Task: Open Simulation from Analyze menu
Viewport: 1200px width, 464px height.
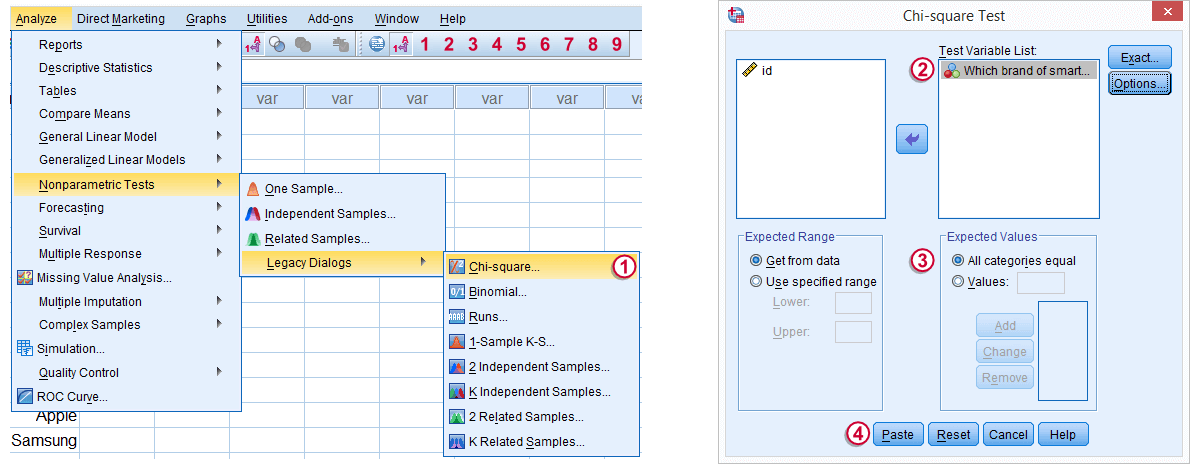Action: click(126, 349)
